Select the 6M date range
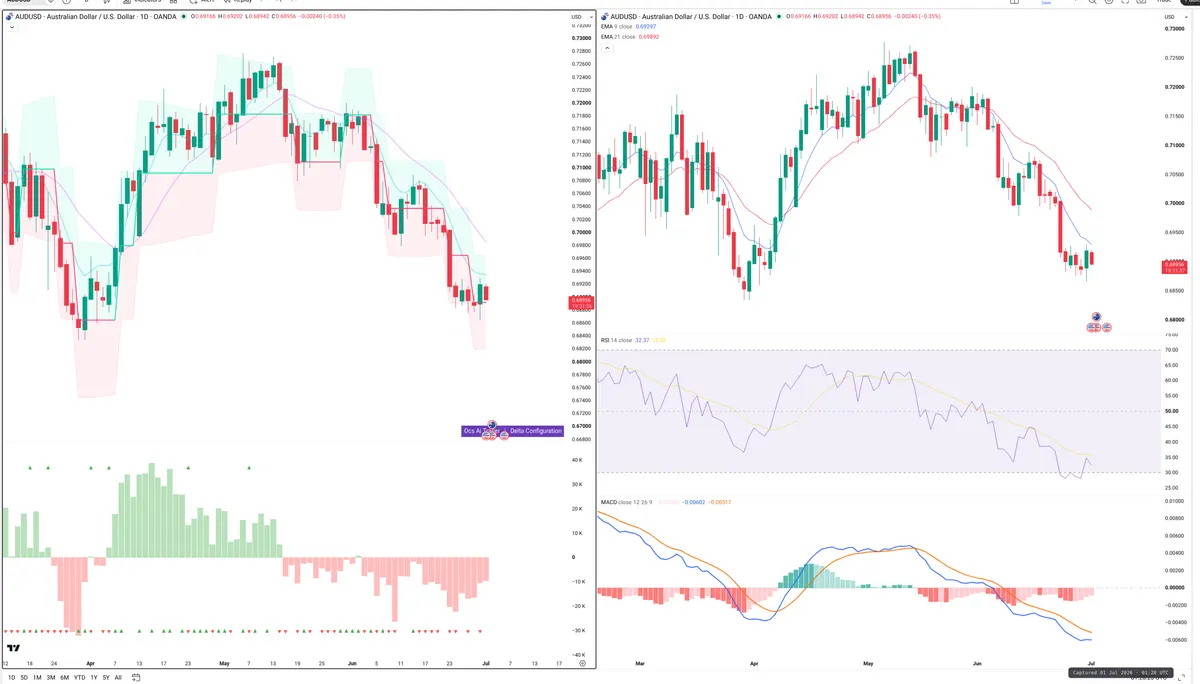The image size is (1200, 684). coord(64,678)
